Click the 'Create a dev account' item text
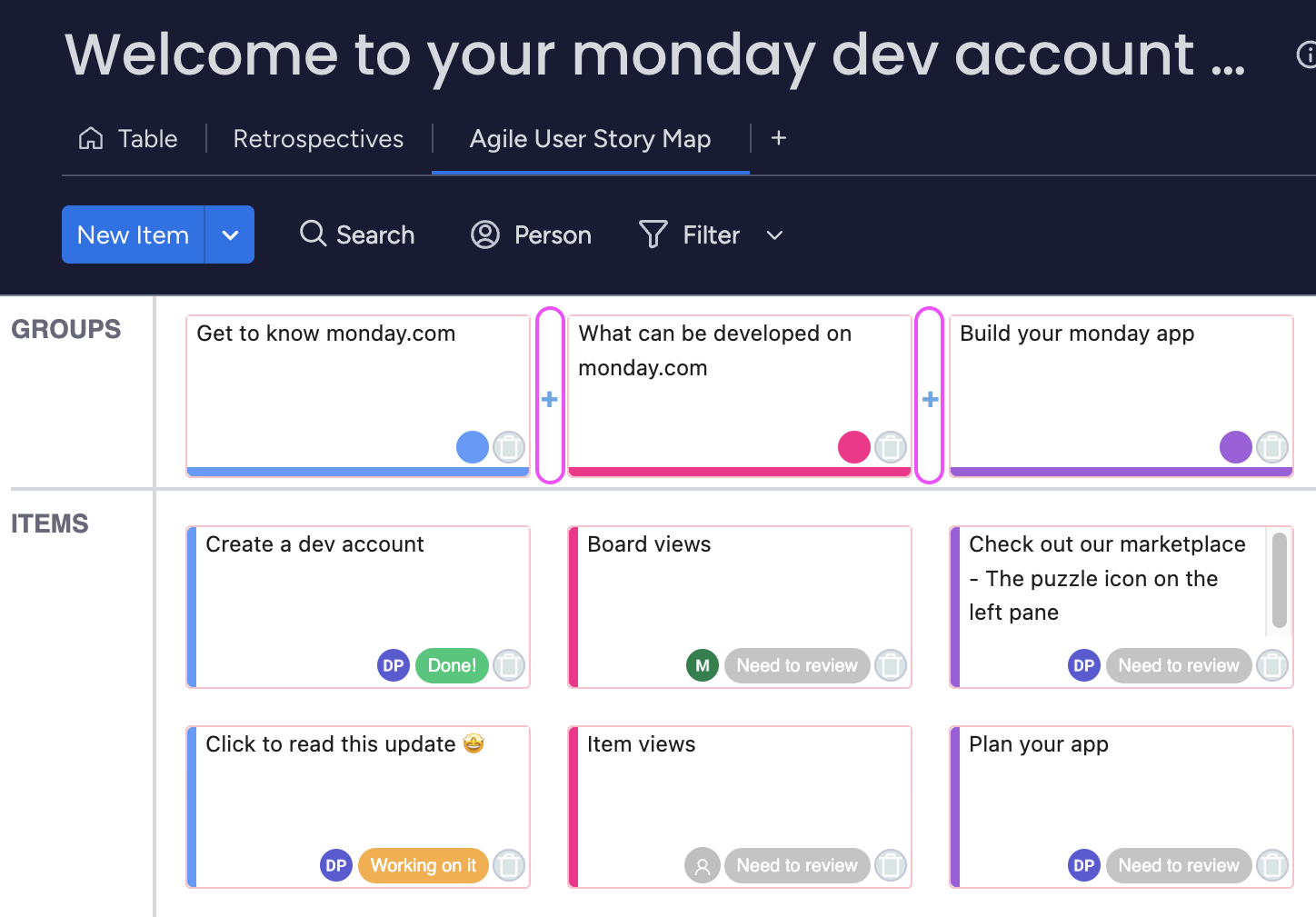 pyautogui.click(x=314, y=544)
